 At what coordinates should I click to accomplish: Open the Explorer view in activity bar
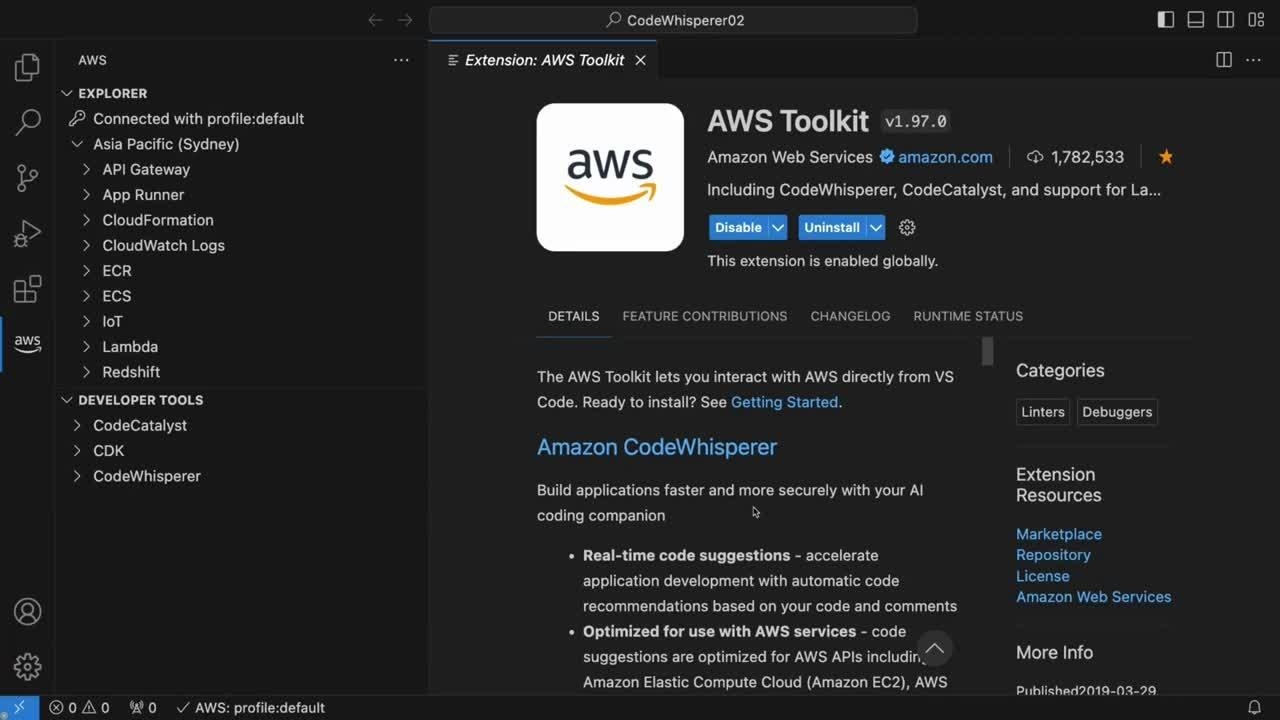click(27, 68)
